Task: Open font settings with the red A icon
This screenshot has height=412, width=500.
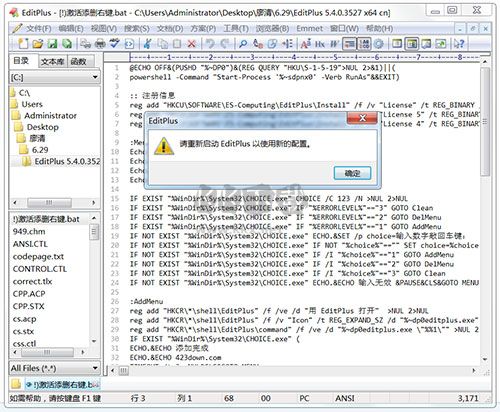Action: click(x=306, y=44)
